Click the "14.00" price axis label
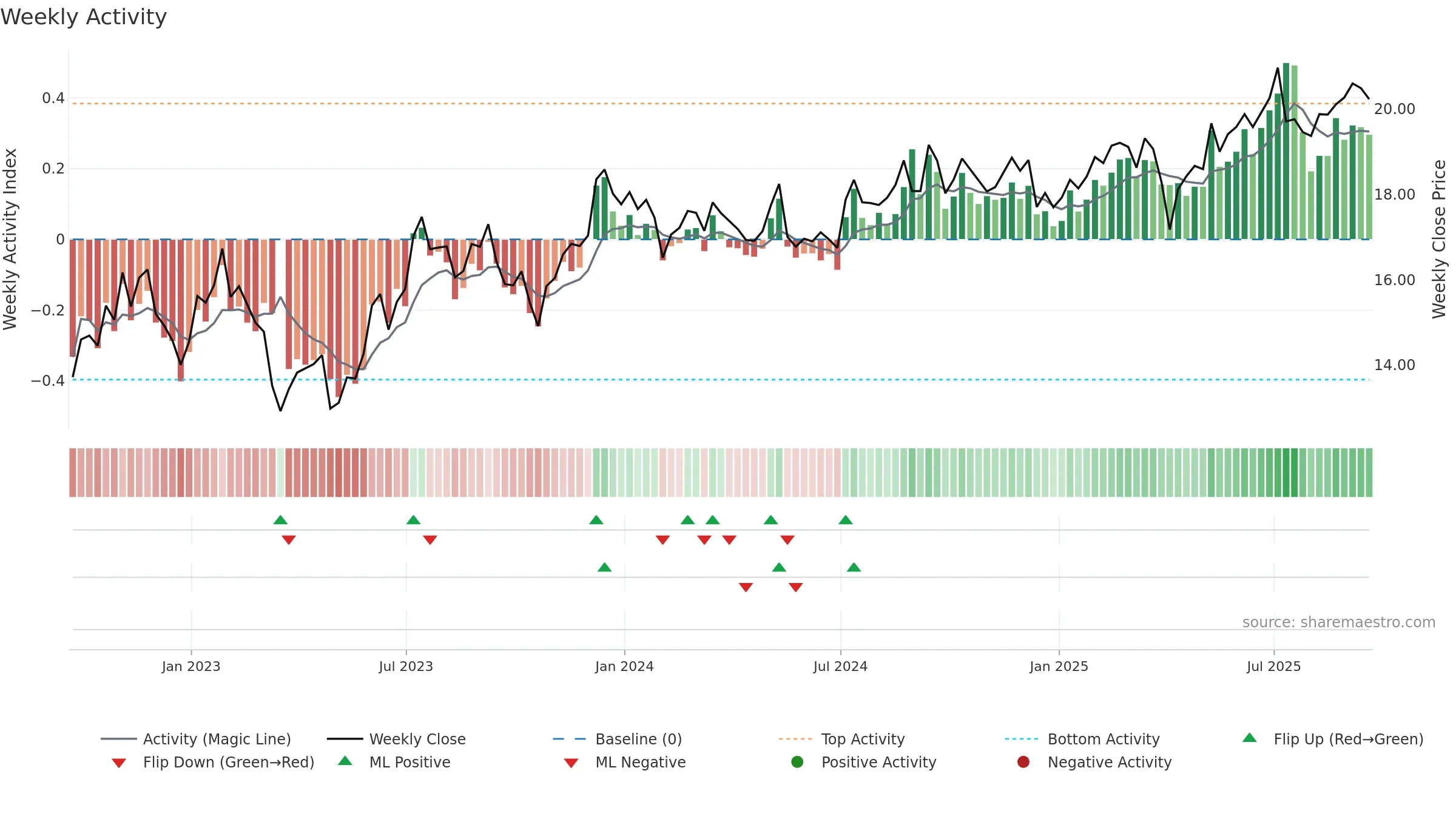The height and width of the screenshot is (819, 1456). point(1395,365)
